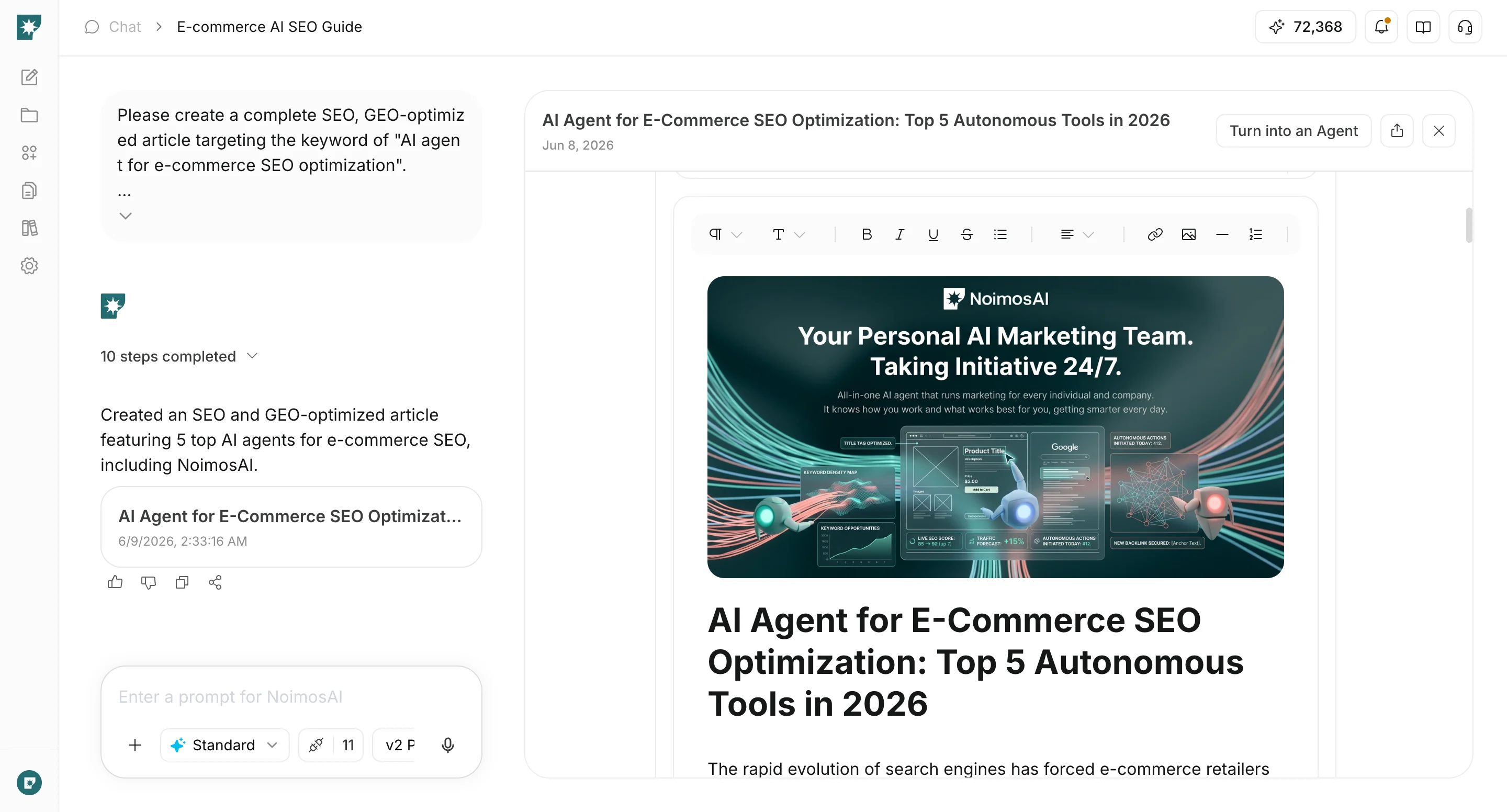This screenshot has height=812, width=1507.
Task: Expand the 10 steps completed list
Action: click(x=179, y=356)
